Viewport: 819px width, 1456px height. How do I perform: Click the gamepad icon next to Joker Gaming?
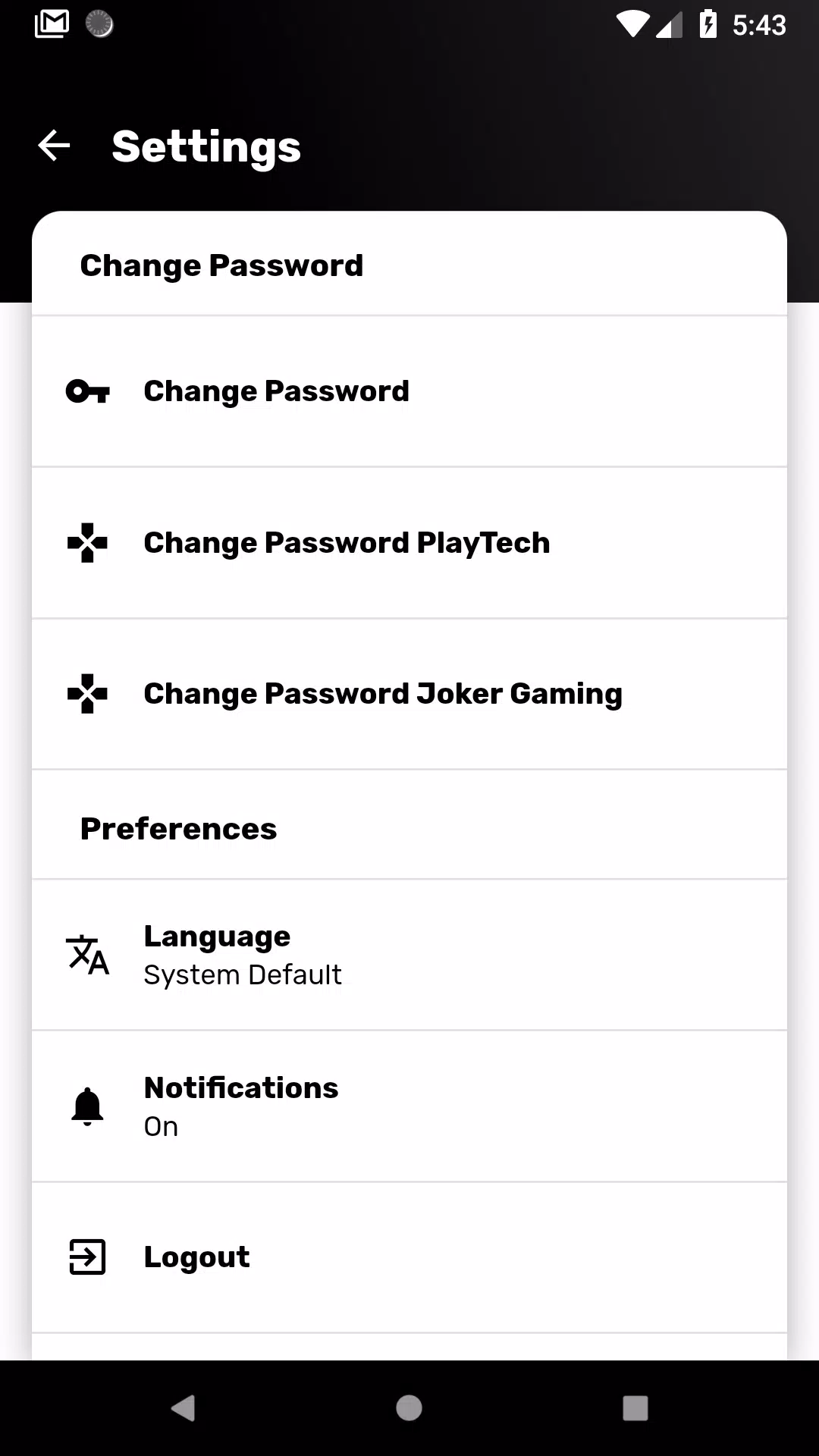click(x=87, y=693)
